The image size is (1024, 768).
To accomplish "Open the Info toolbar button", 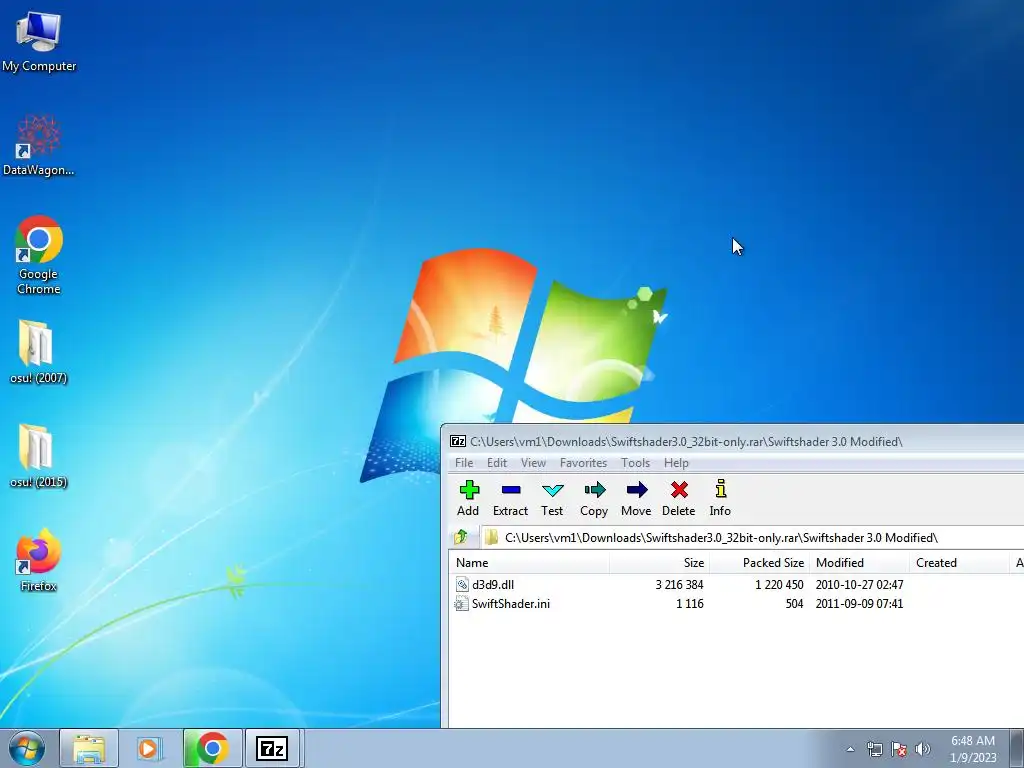I will [720, 498].
